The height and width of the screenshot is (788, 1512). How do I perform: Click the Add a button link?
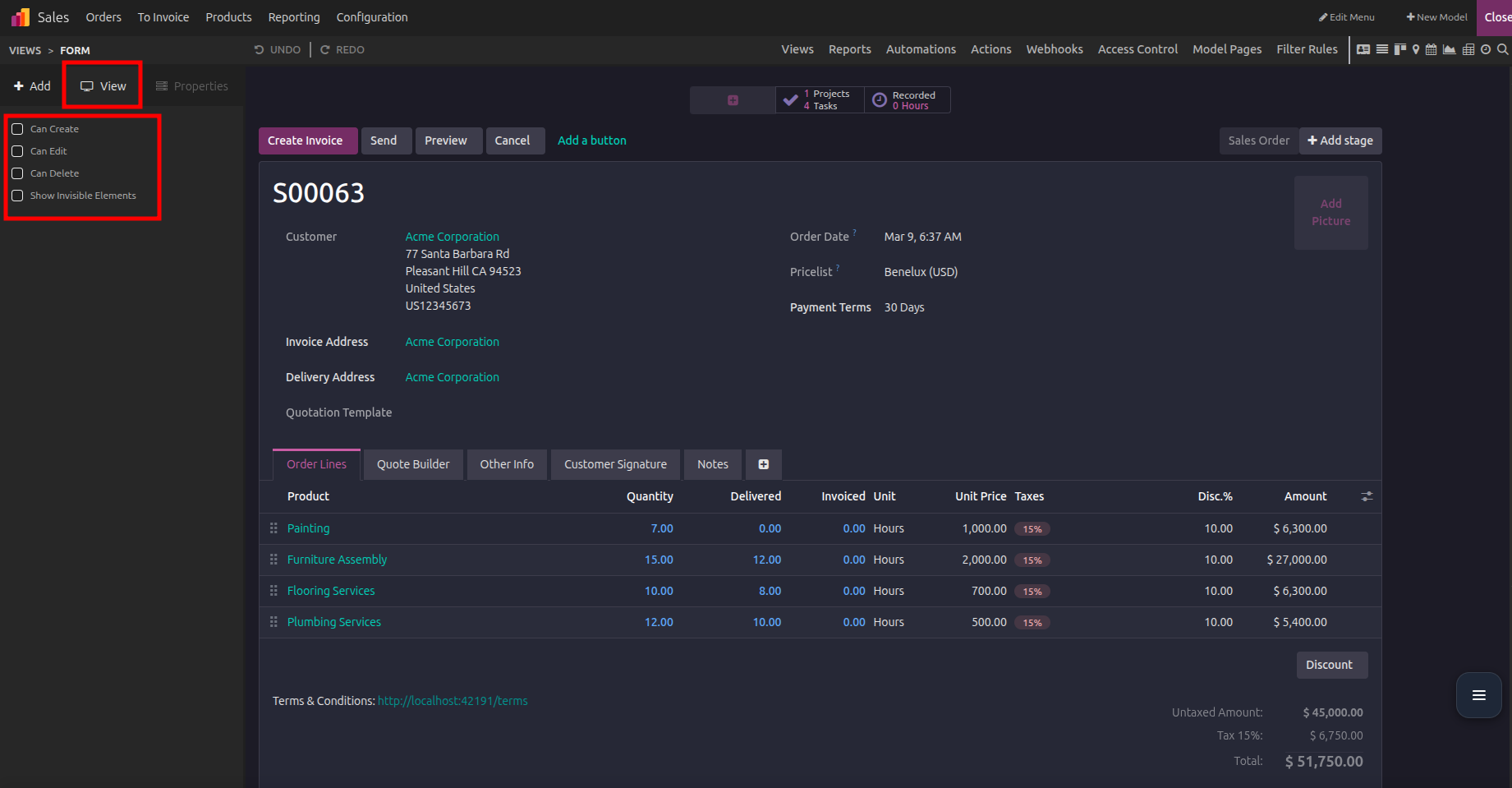click(x=591, y=141)
